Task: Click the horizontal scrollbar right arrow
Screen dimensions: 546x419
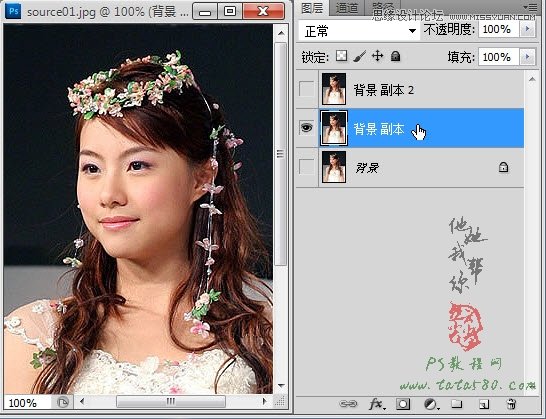Action: (x=265, y=402)
